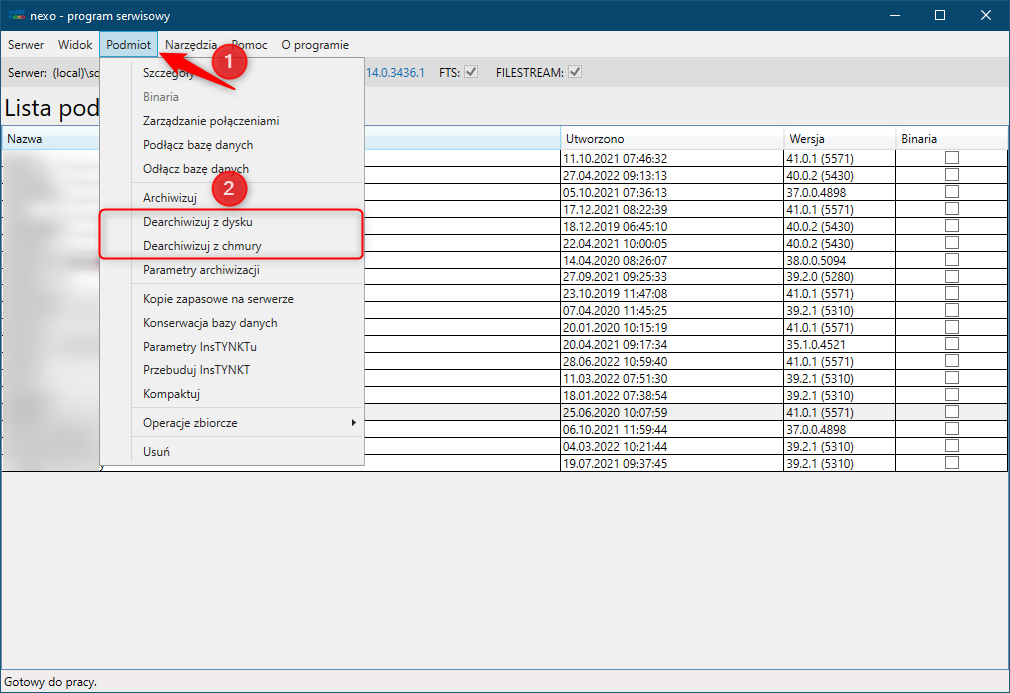Viewport: 1010px width, 693px height.
Task: Open the Serwer menu
Action: pyautogui.click(x=26, y=45)
